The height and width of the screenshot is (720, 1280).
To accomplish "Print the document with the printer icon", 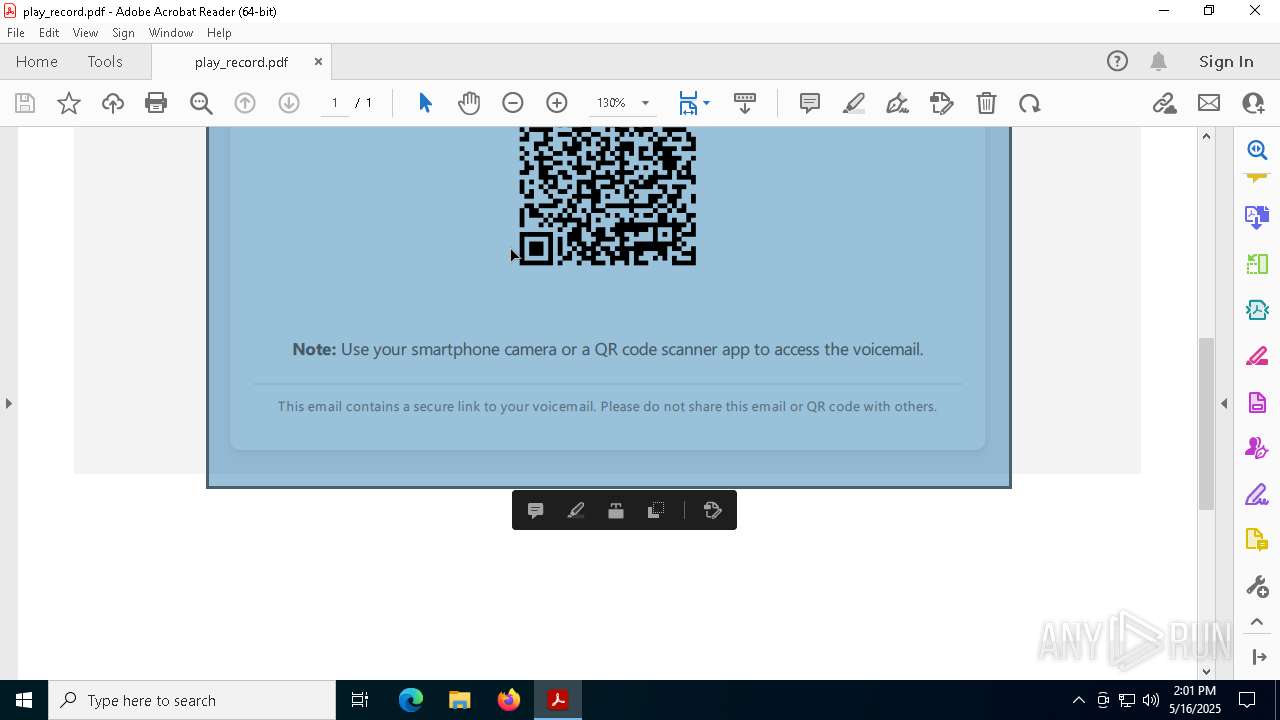I will [x=156, y=103].
